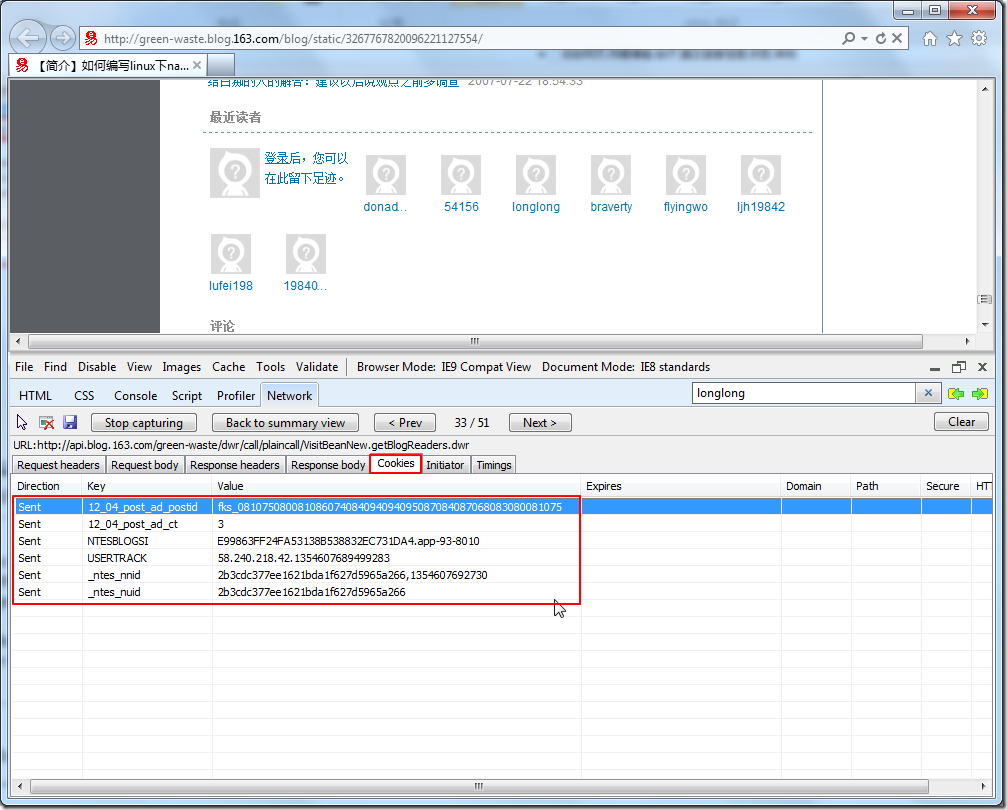1007x810 pixels.
Task: Click the Clear button
Action: pyautogui.click(x=961, y=422)
